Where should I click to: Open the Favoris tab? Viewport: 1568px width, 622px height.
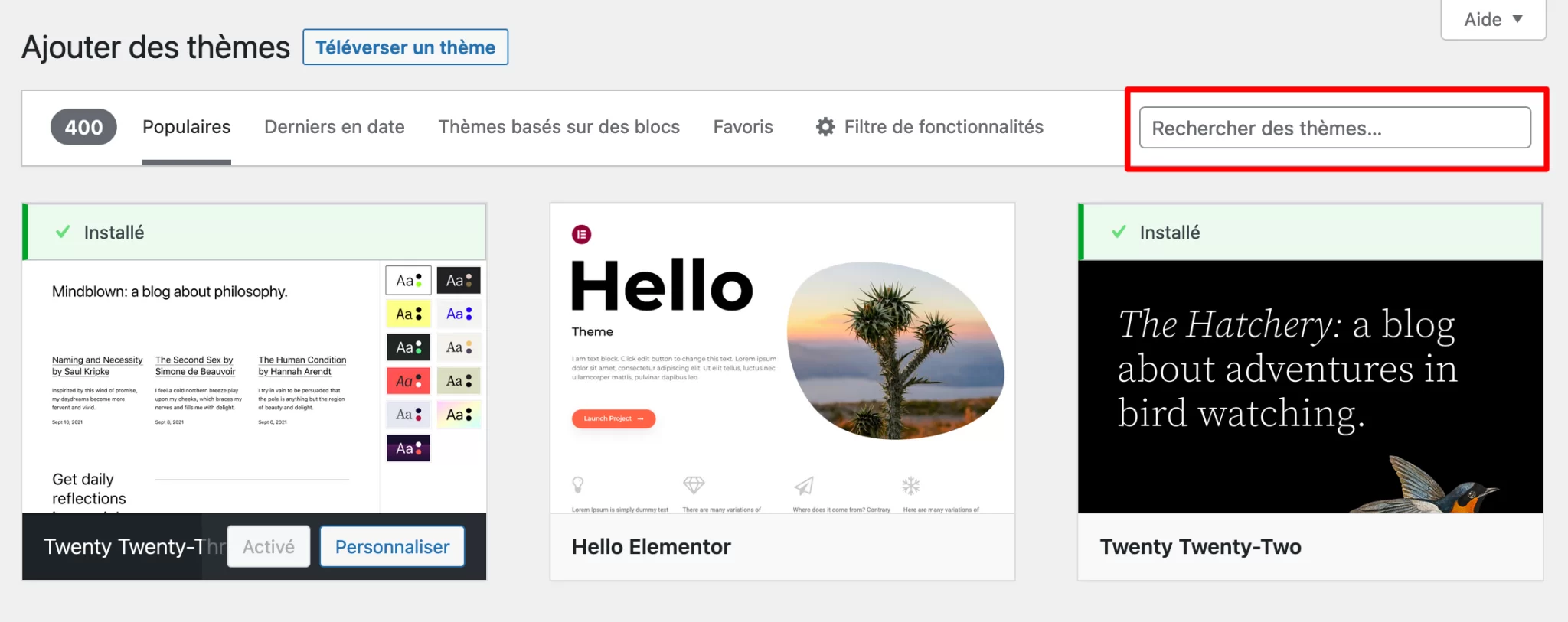[x=743, y=127]
